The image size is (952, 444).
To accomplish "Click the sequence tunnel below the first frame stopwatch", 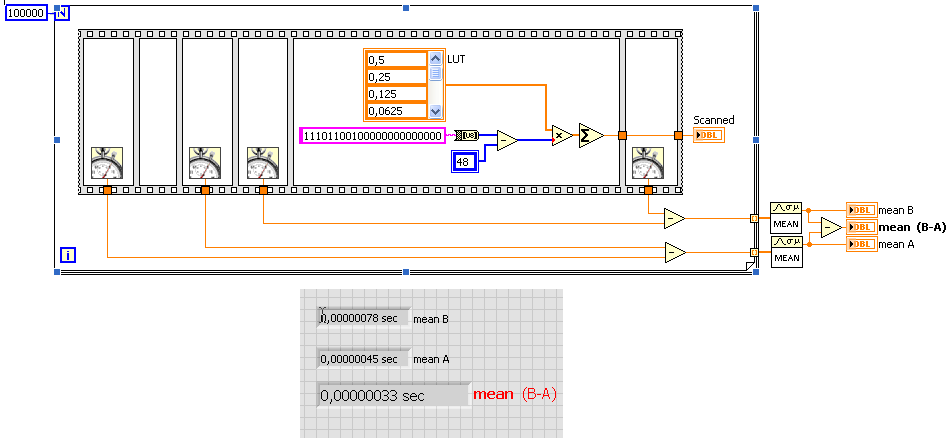I will pos(107,190).
